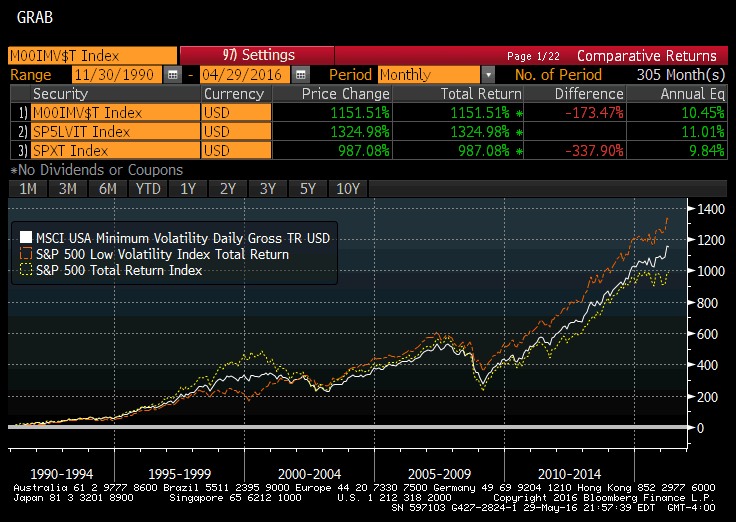Select the 10Y range tab
Image resolution: width=736 pixels, height=522 pixels.
coord(348,189)
